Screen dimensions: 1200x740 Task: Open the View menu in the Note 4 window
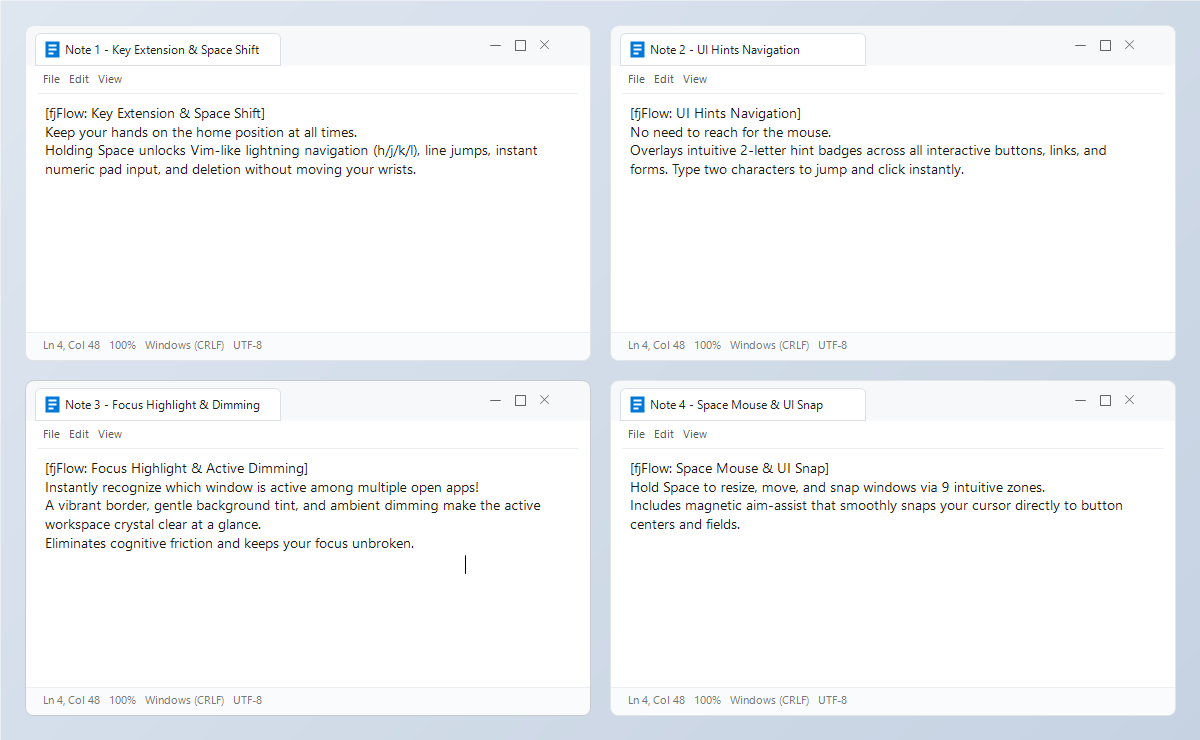(695, 434)
